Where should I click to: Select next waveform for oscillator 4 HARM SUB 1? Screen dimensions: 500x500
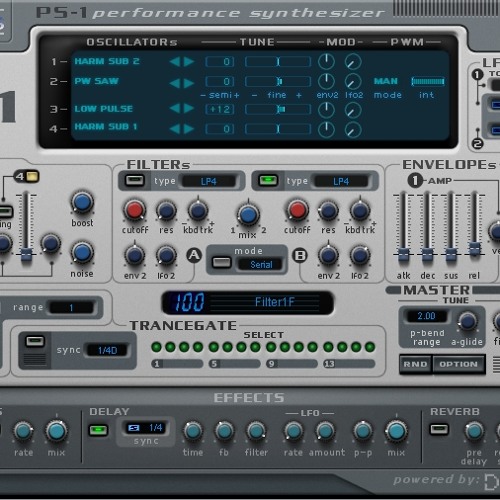click(x=189, y=129)
